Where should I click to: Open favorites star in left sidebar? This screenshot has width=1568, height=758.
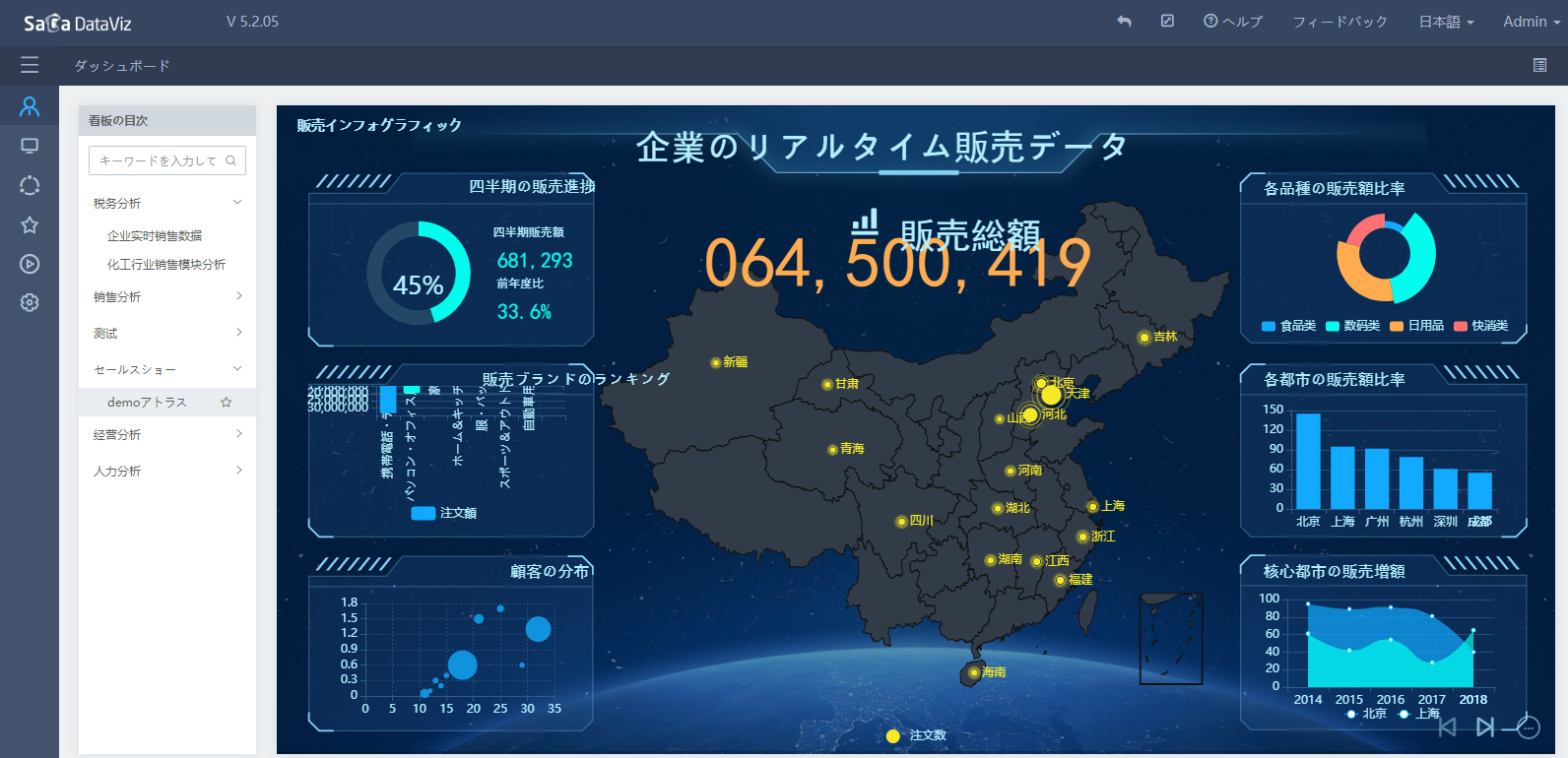[30, 224]
